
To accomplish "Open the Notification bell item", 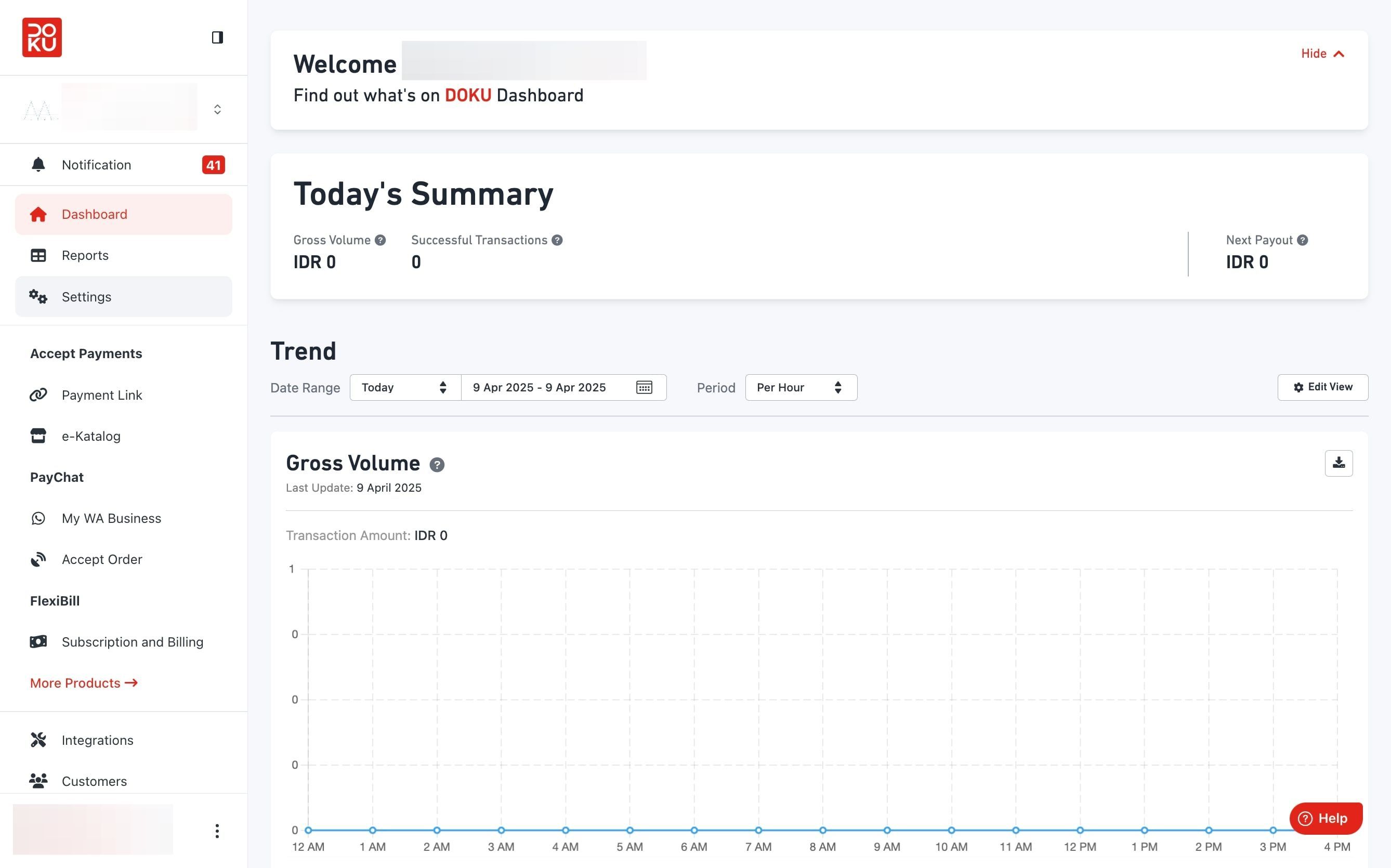I will (x=123, y=165).
